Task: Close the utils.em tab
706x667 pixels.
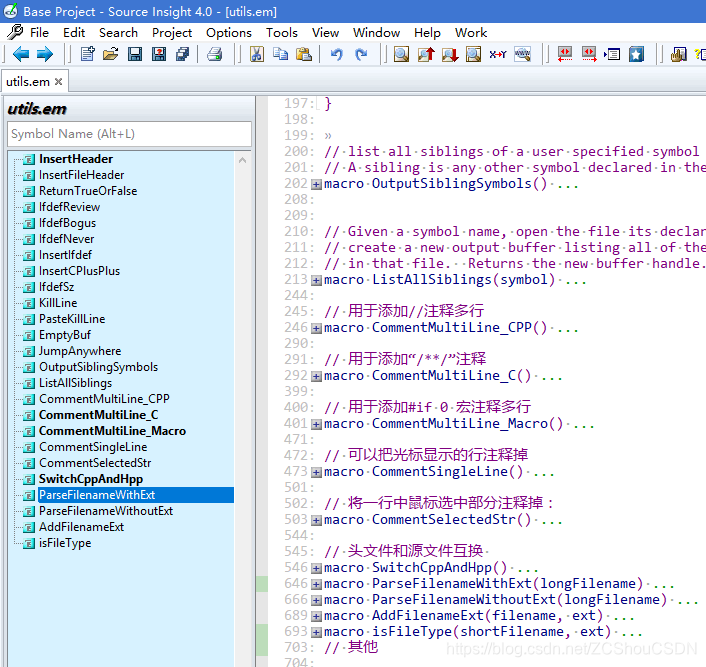Action: tap(58, 82)
